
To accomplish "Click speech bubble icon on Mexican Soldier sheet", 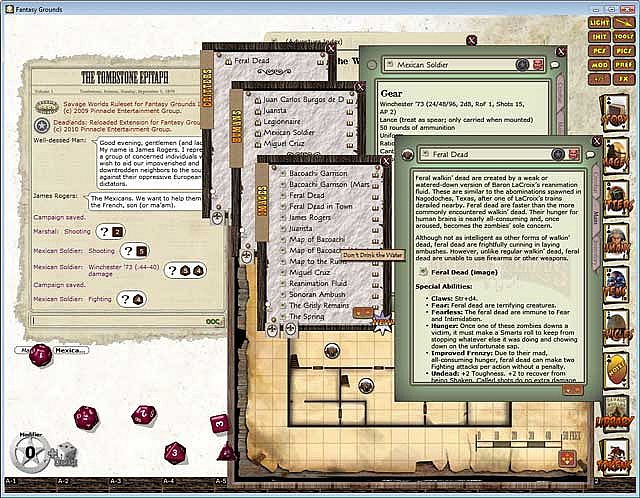I will [x=554, y=64].
